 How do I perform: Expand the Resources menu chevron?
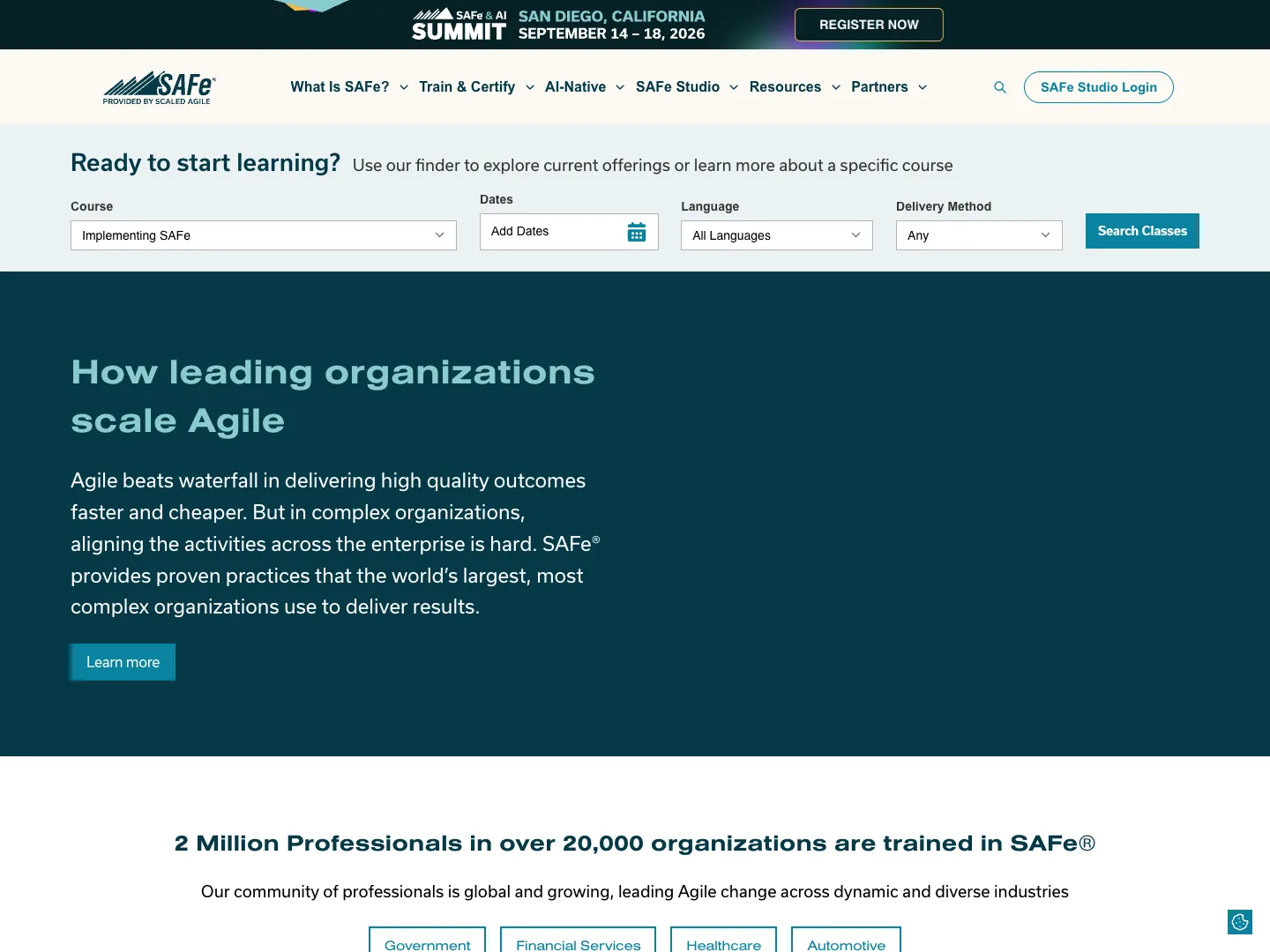836,87
